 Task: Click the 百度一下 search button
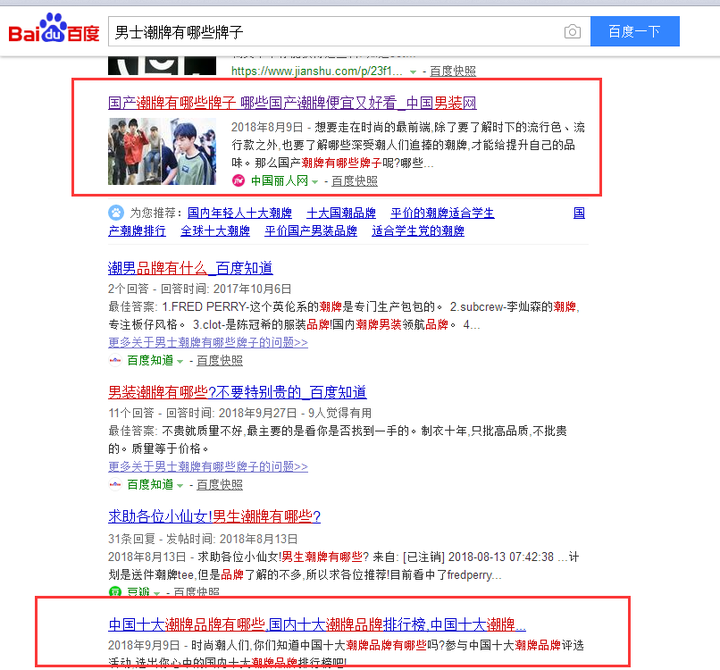pyautogui.click(x=635, y=31)
